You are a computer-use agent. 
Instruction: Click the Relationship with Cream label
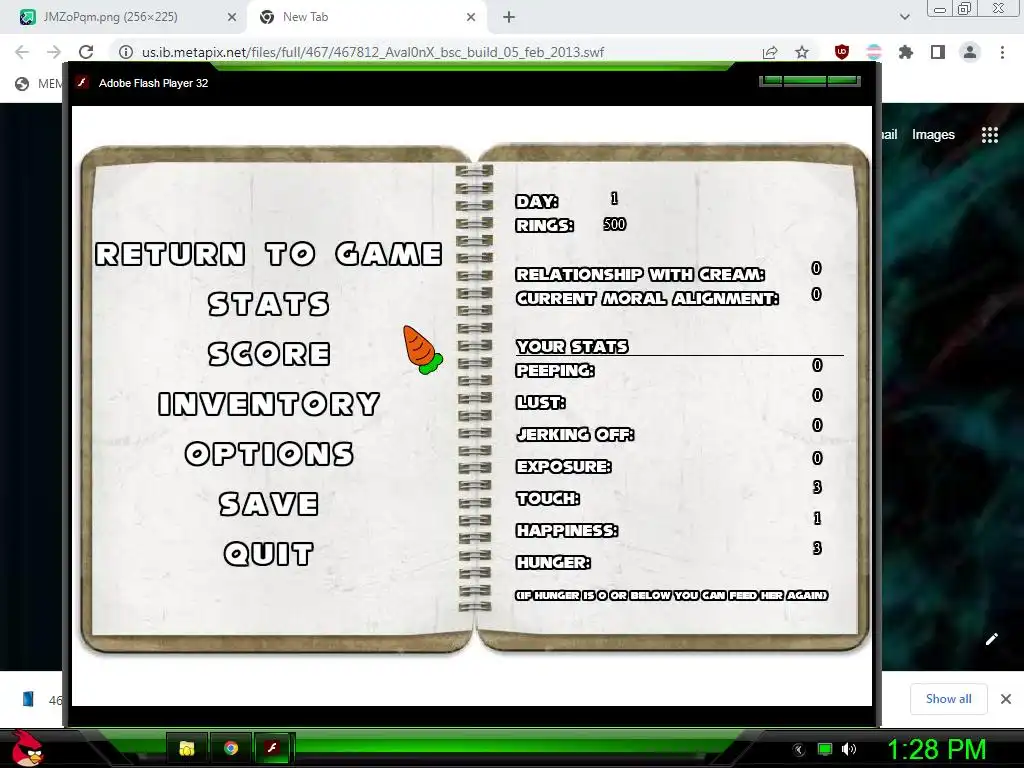pyautogui.click(x=640, y=274)
